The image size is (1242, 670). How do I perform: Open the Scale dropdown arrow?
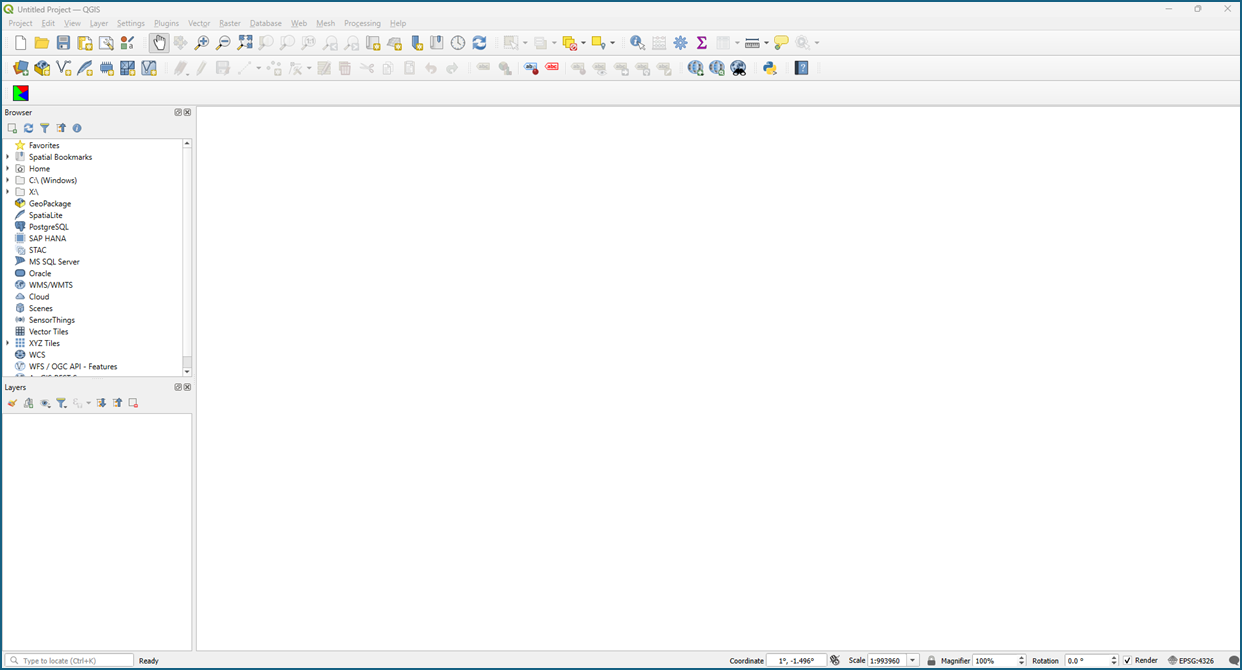(x=913, y=661)
